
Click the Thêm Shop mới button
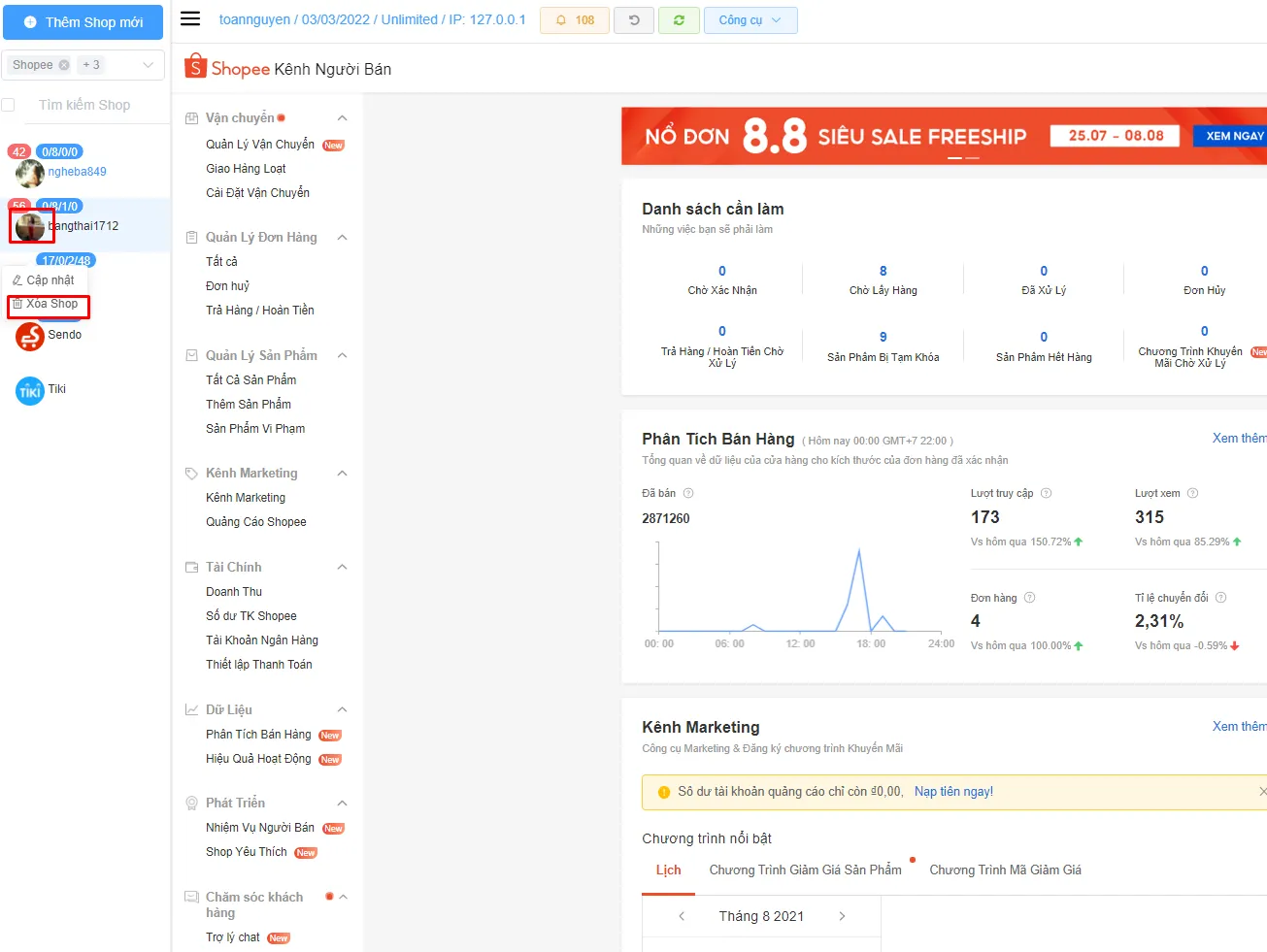click(83, 21)
